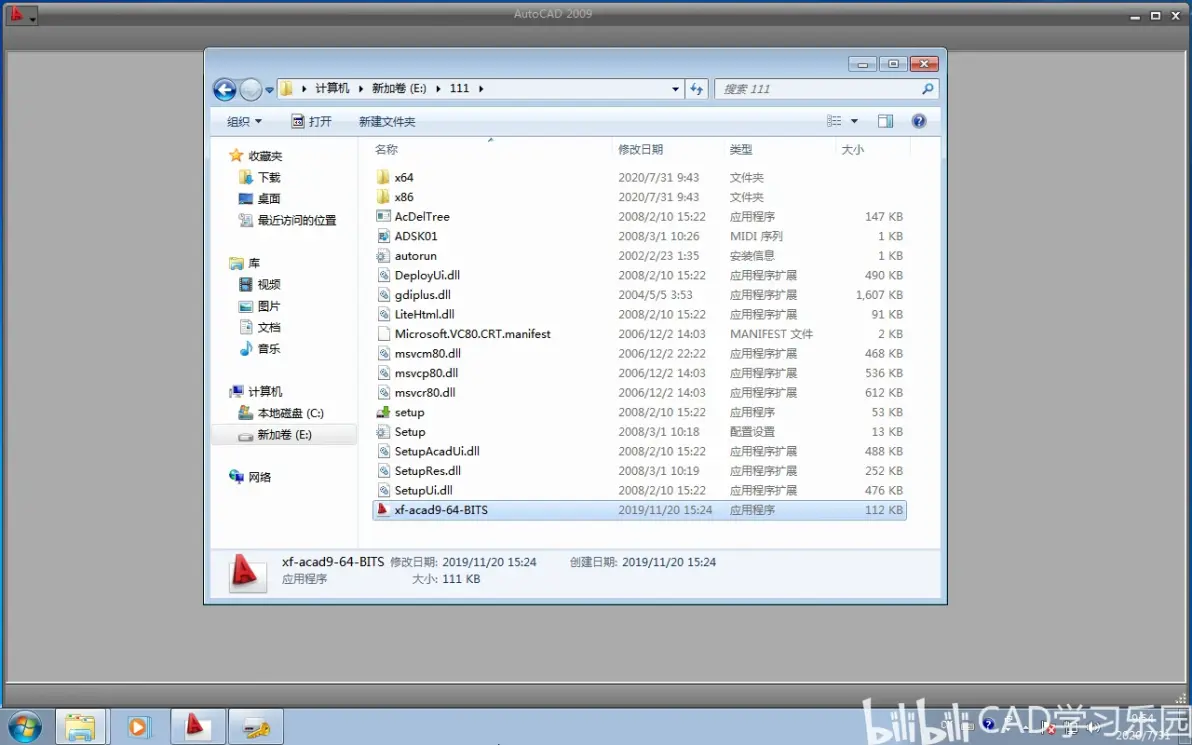Click the 新加卷 (E:) breadcrumb segment
The height and width of the screenshot is (745, 1192).
coord(399,88)
